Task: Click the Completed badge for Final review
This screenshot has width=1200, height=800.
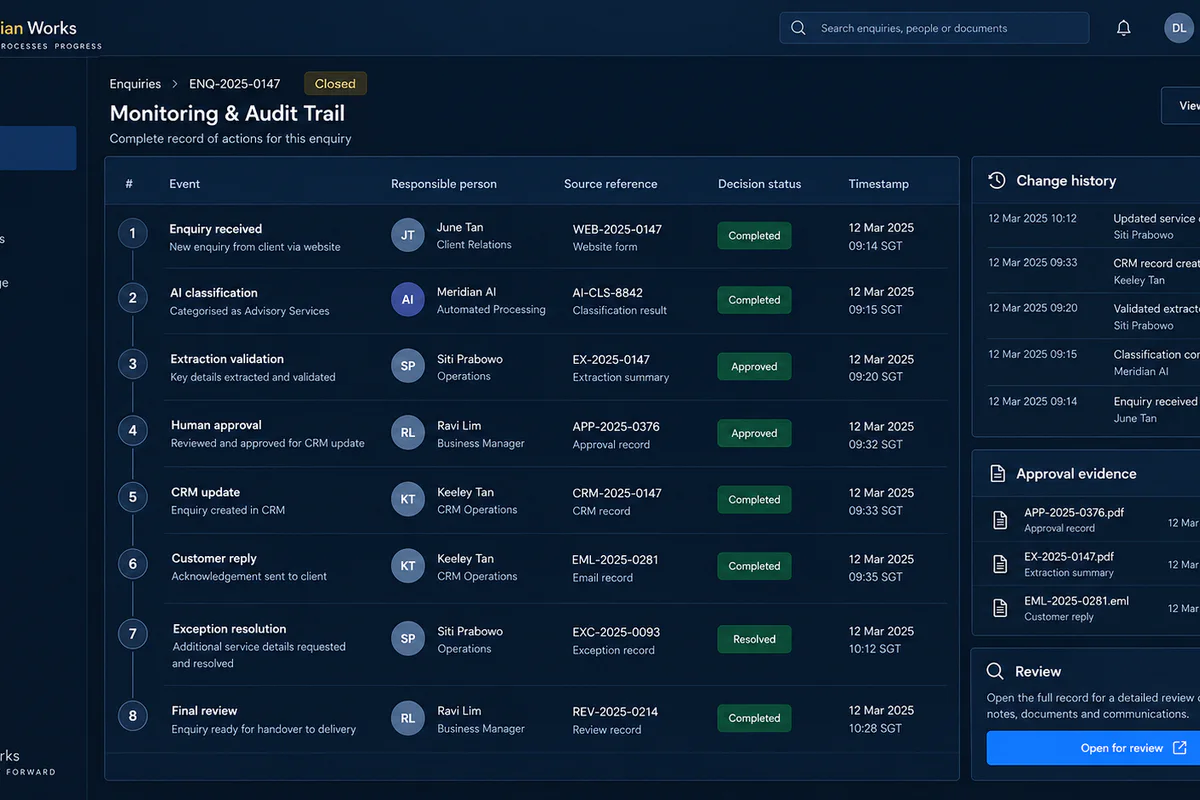Action: point(754,718)
